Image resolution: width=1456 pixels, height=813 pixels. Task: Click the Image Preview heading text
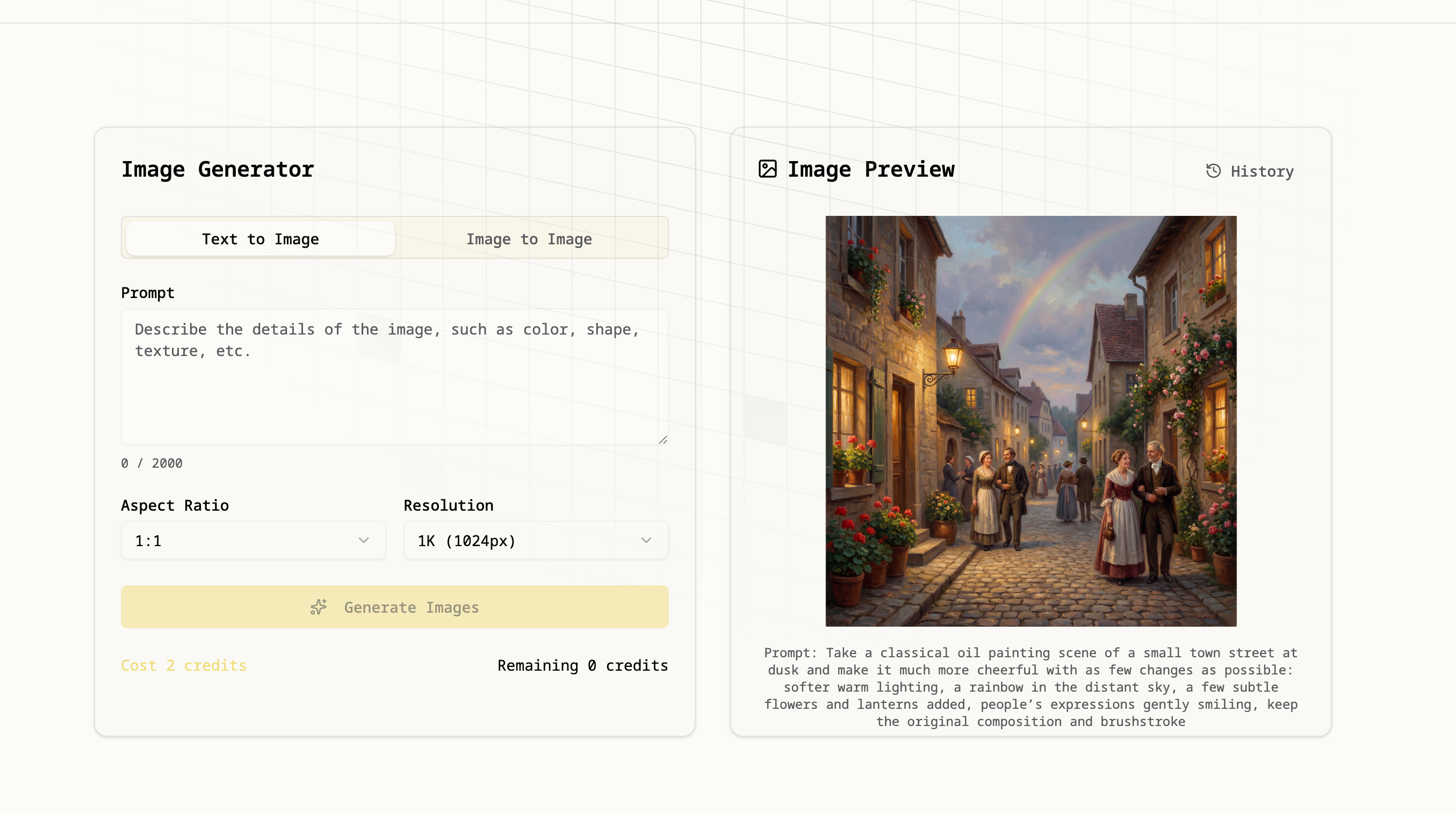click(x=870, y=170)
